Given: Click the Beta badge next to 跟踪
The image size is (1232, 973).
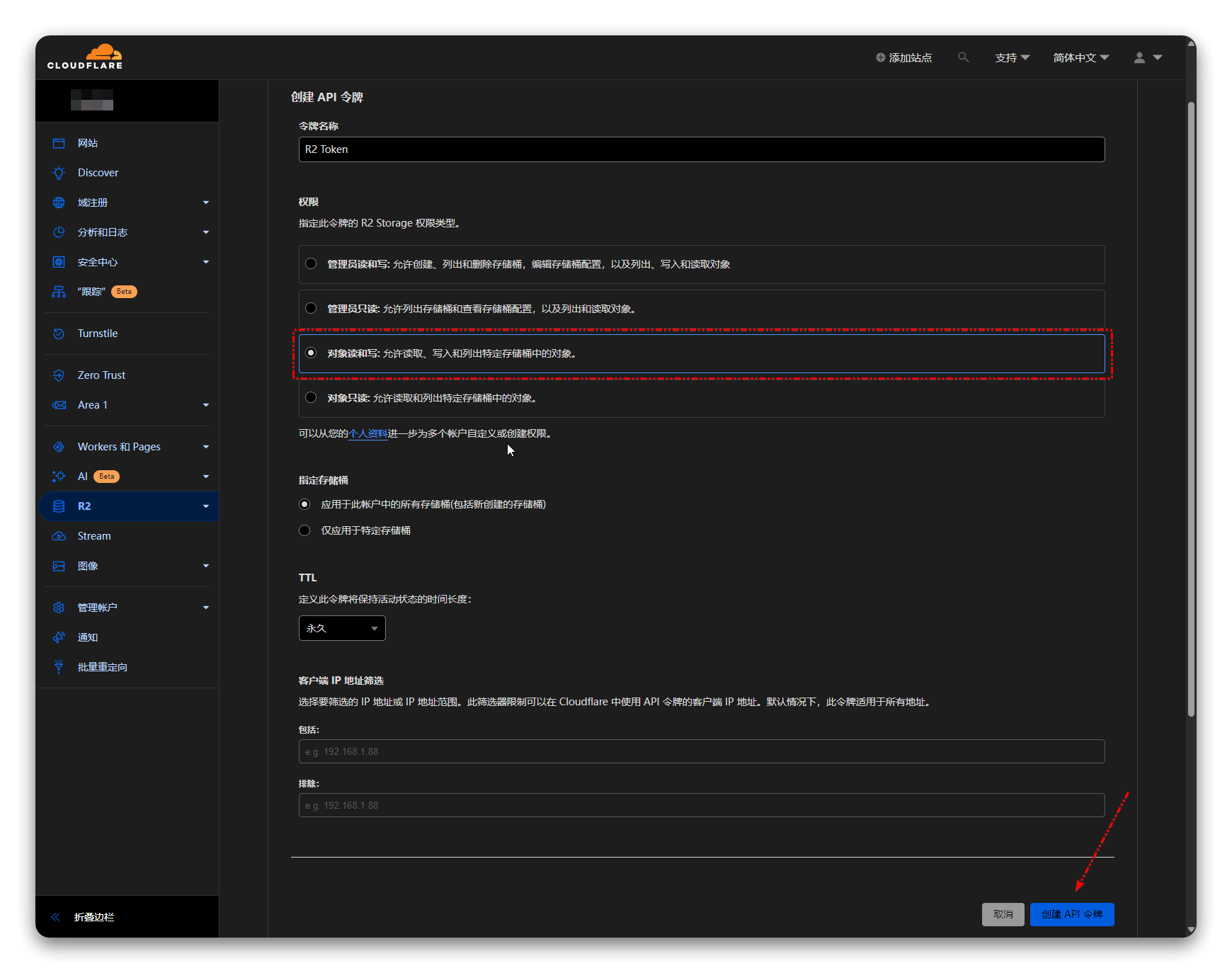Looking at the screenshot, I should pyautogui.click(x=124, y=292).
